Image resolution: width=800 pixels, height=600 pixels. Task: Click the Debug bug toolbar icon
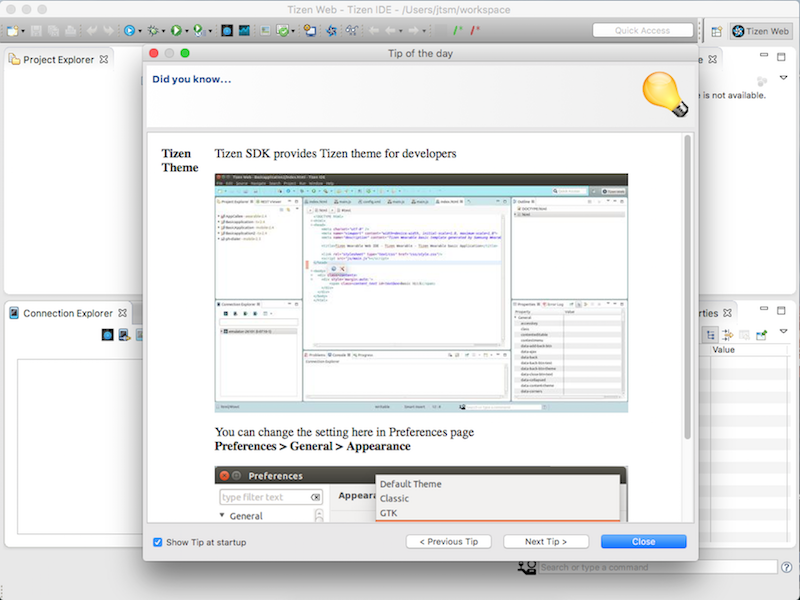point(153,31)
